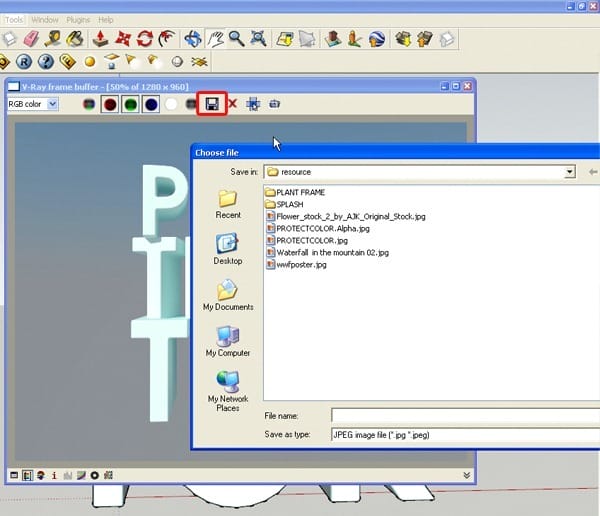The width and height of the screenshot is (600, 516).
Task: Go to My Network Places shortcut
Action: point(228,391)
